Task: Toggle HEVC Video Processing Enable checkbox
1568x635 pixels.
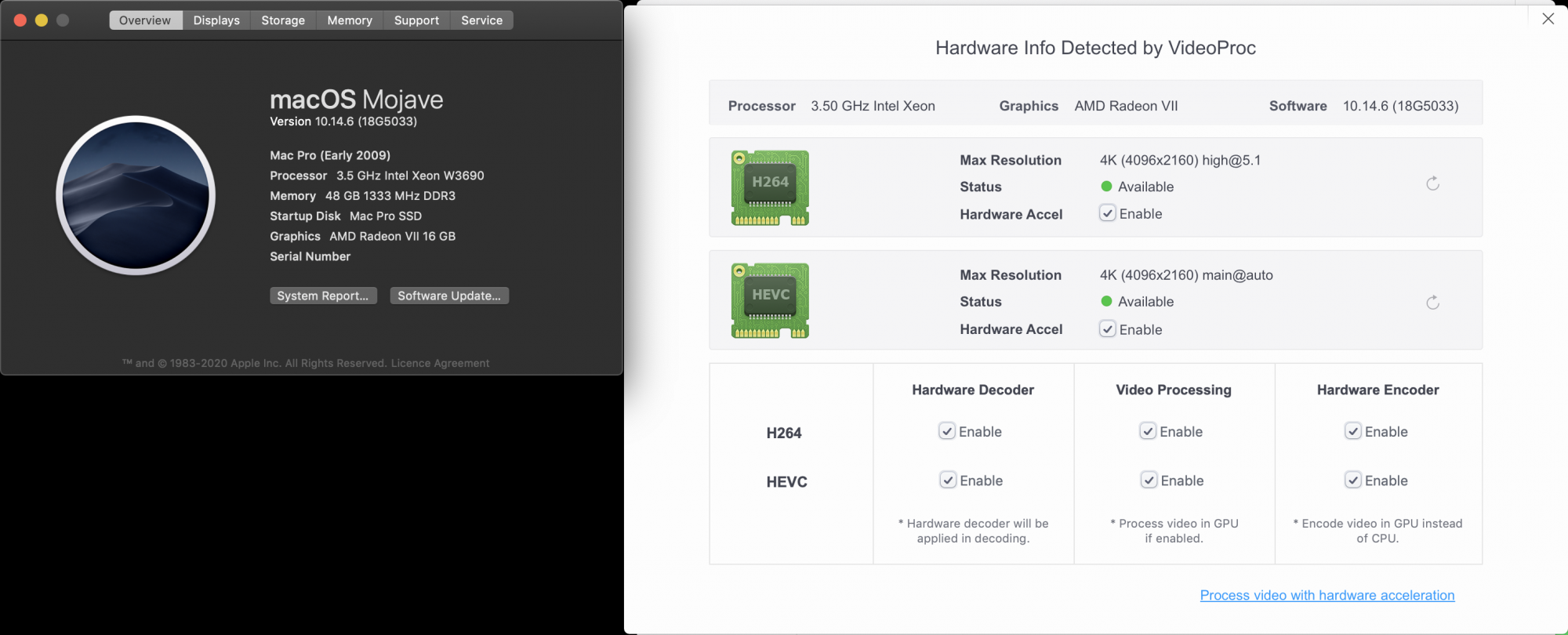Action: click(x=1149, y=480)
